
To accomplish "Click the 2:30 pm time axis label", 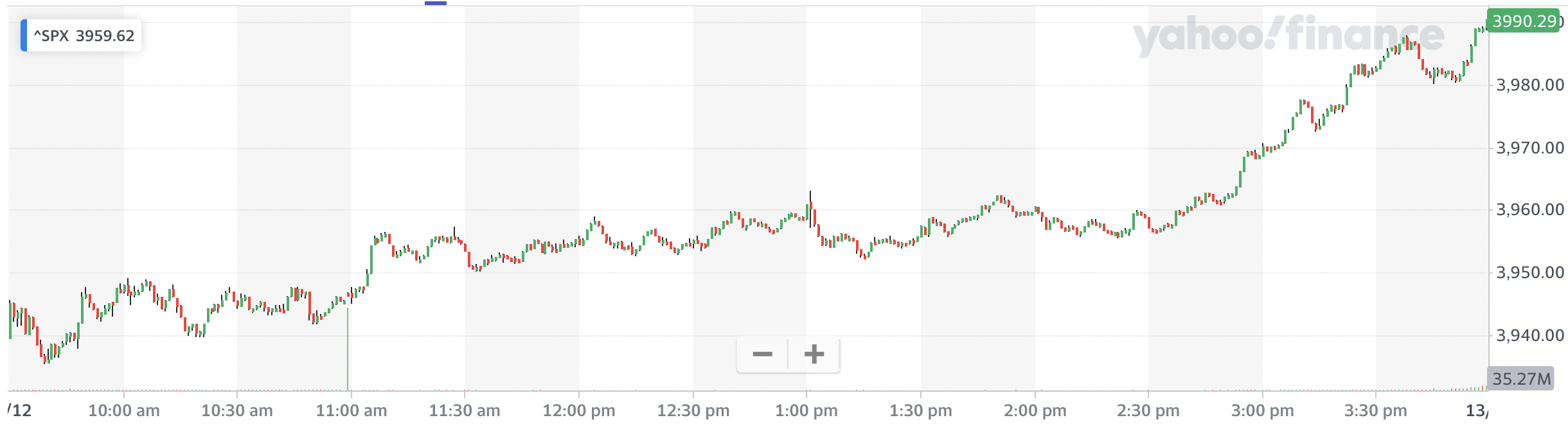I will click(x=1148, y=411).
